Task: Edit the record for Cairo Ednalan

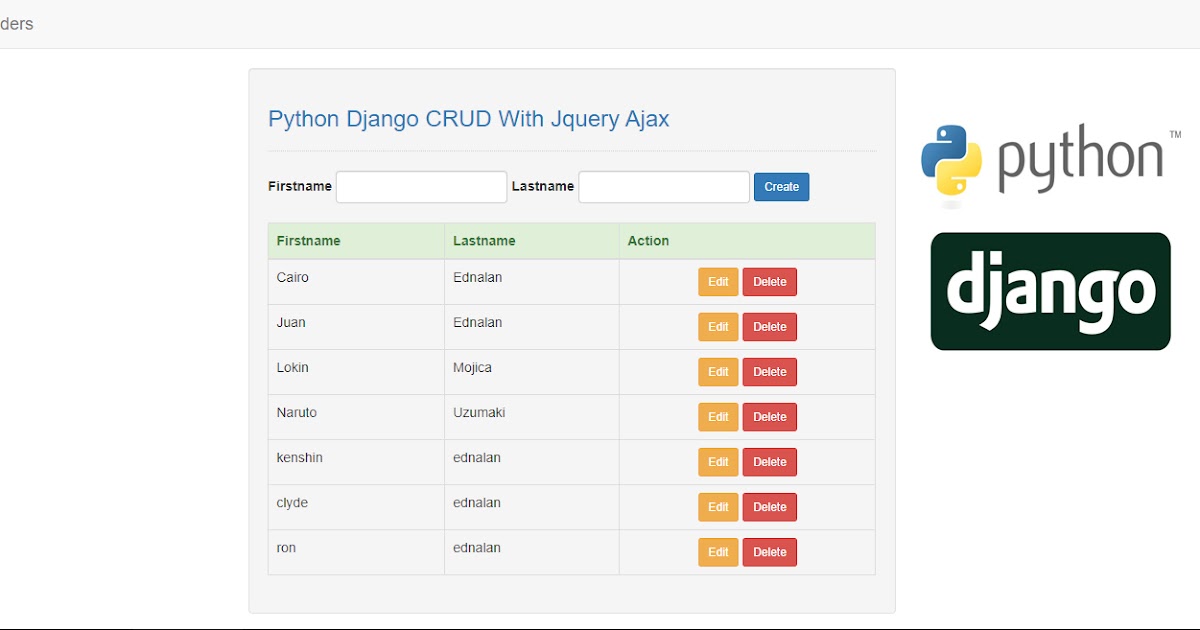Action: click(x=718, y=281)
